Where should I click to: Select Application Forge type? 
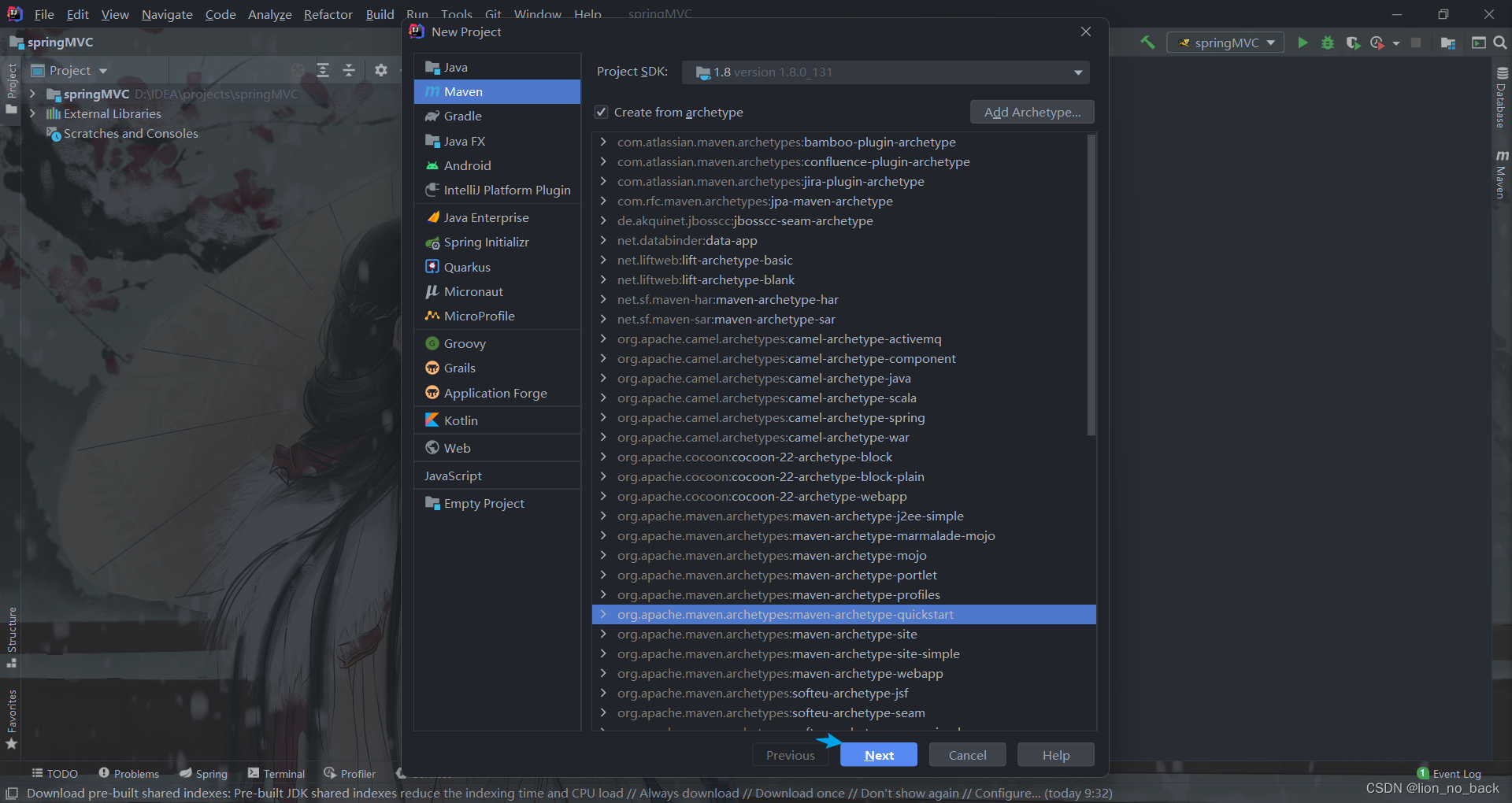(497, 393)
